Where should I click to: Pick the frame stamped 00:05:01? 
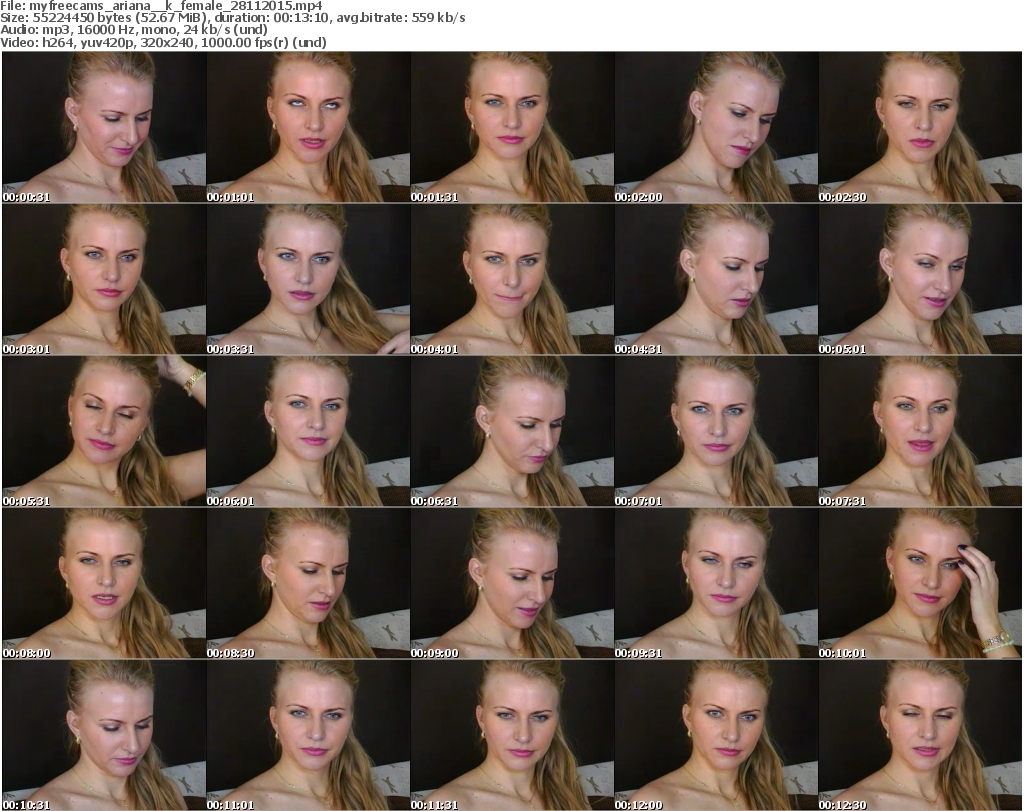click(x=920, y=279)
